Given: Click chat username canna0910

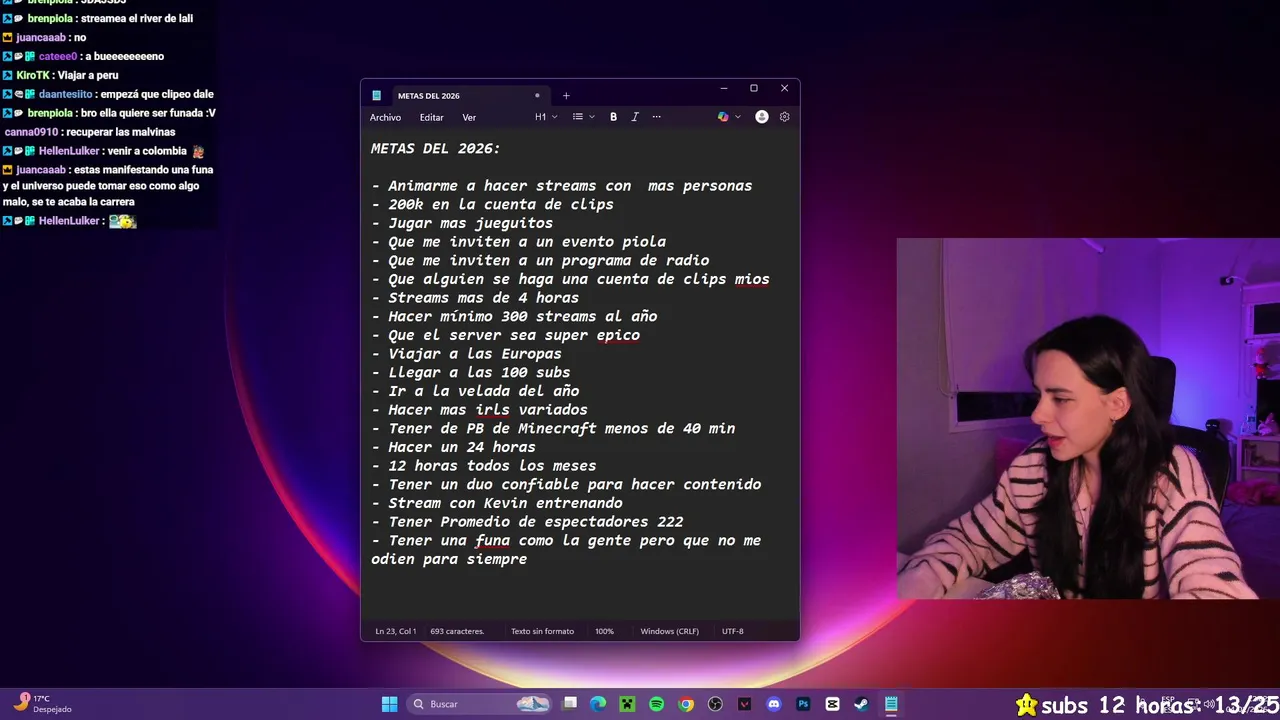Looking at the screenshot, I should [31, 132].
